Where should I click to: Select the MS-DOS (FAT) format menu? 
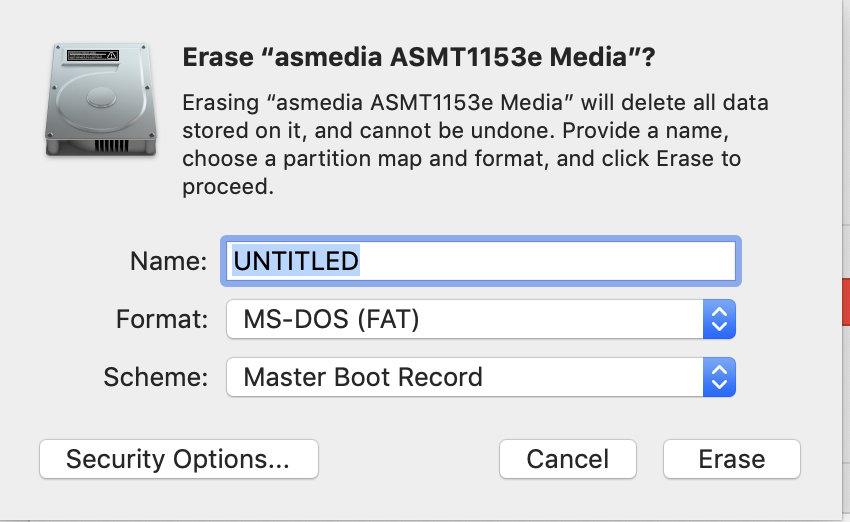481,319
